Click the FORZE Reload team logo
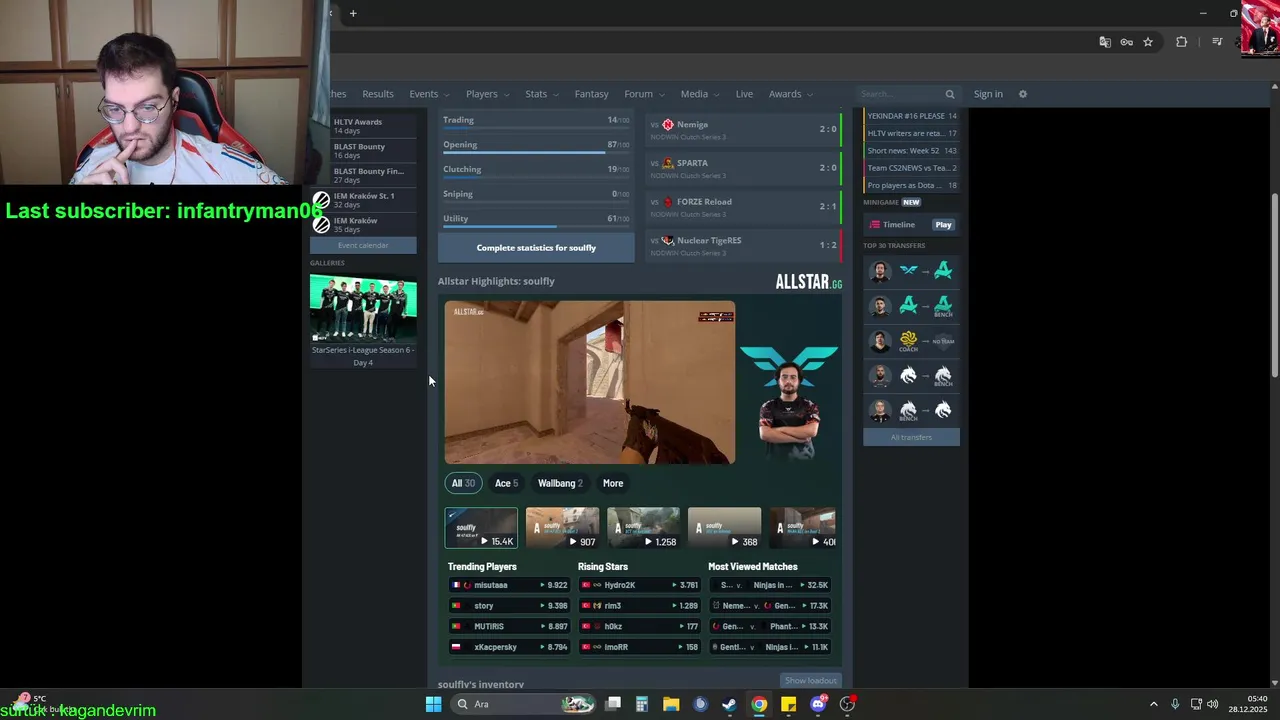The image size is (1280, 720). [x=668, y=202]
